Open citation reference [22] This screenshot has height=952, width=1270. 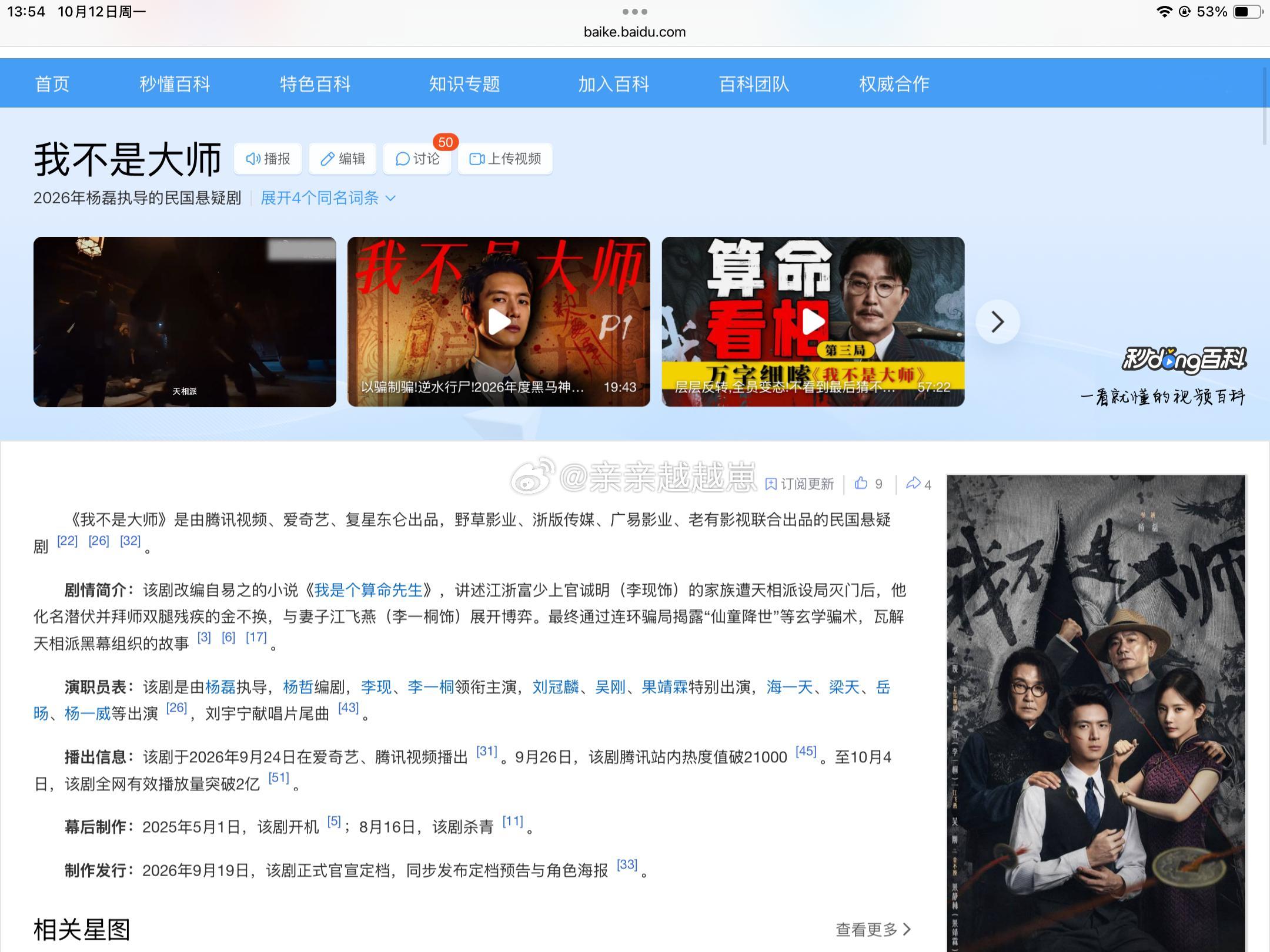[67, 541]
